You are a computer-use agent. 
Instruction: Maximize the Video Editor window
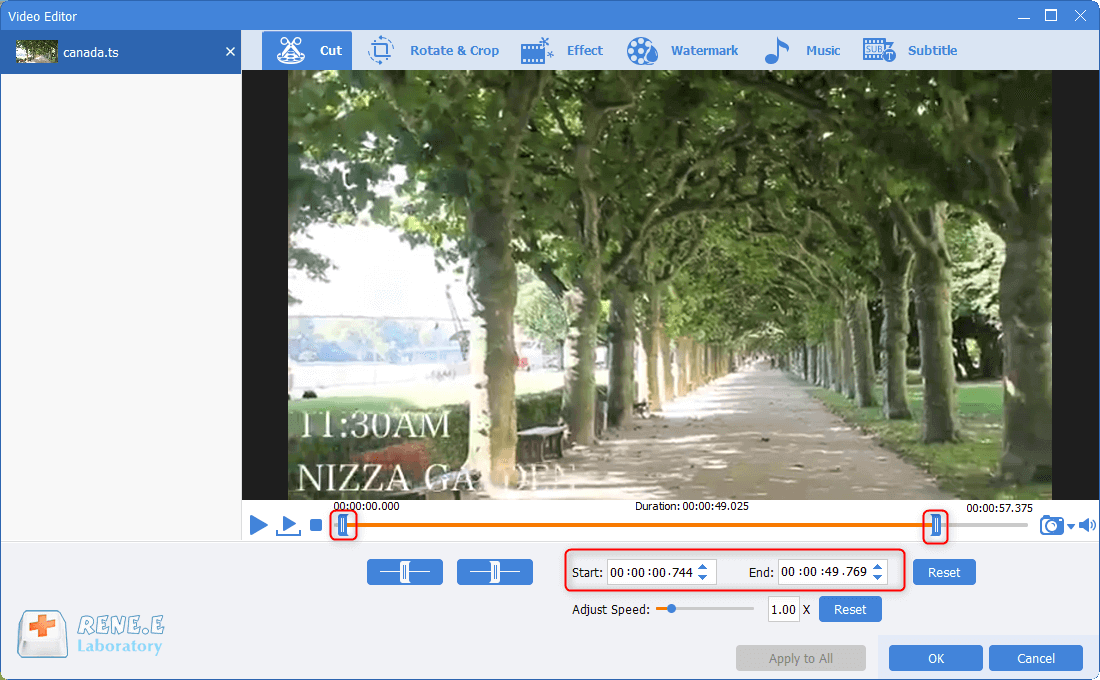(x=1050, y=15)
